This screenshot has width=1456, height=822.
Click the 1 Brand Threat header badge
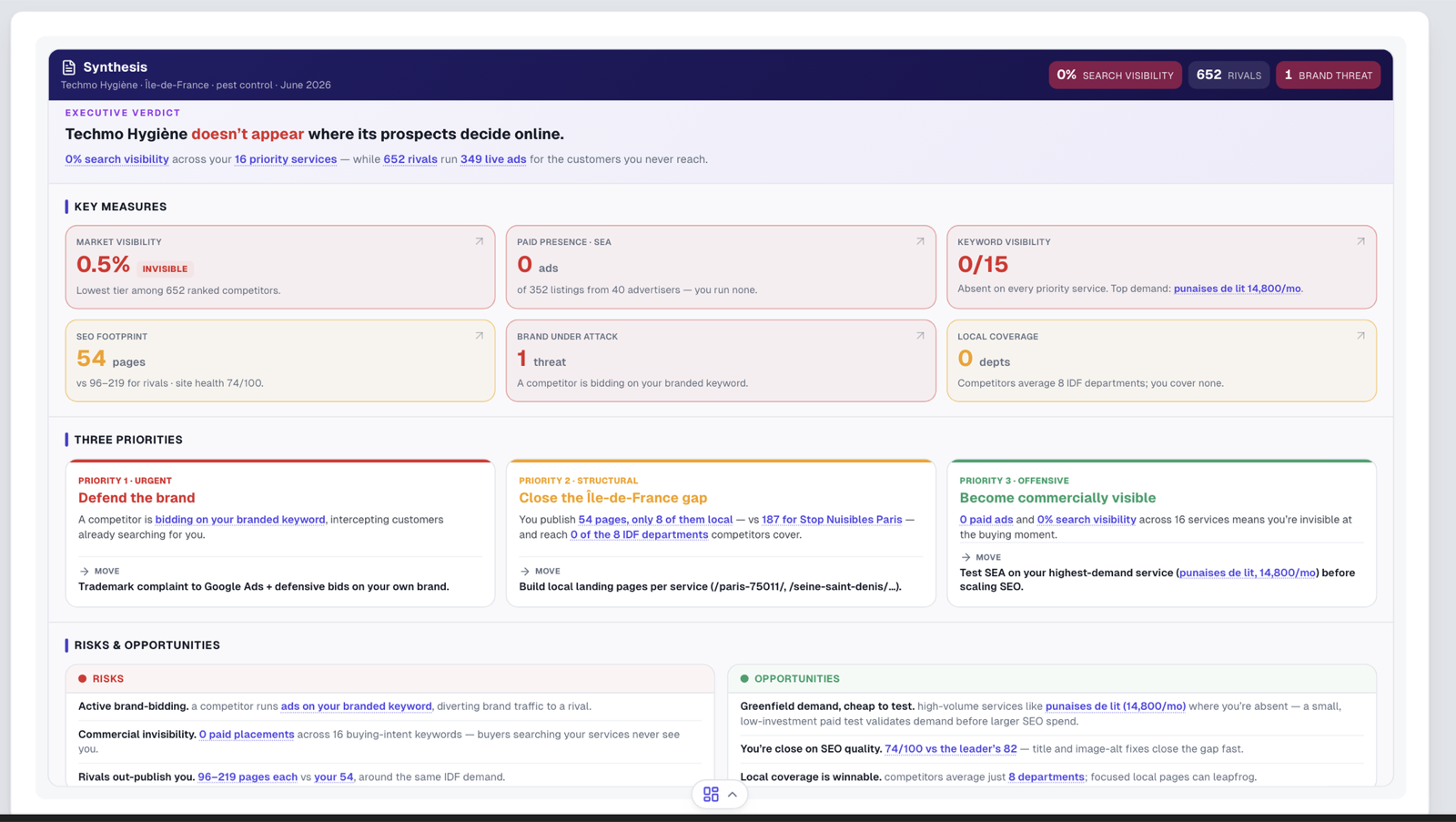coord(1328,75)
